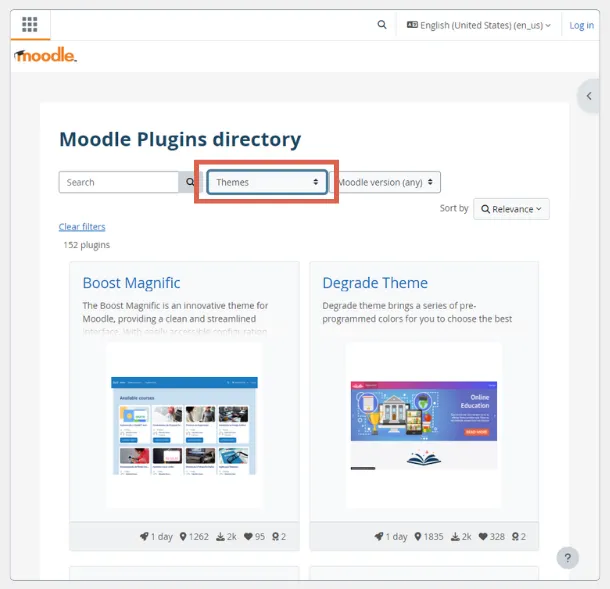Click Degrade Theme awards ribbon icon

[x=515, y=536]
